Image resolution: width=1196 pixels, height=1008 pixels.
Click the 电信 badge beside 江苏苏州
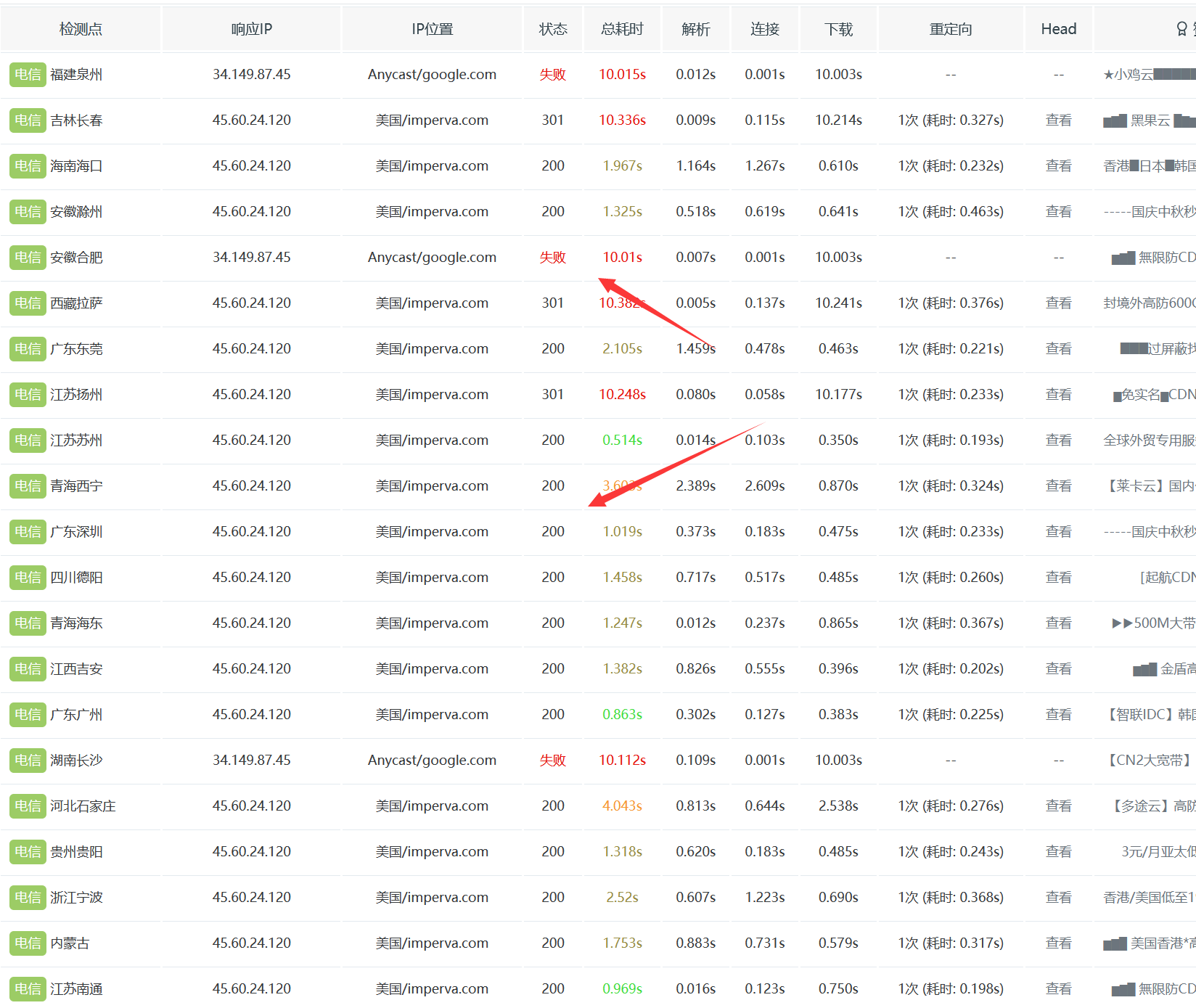[x=28, y=441]
